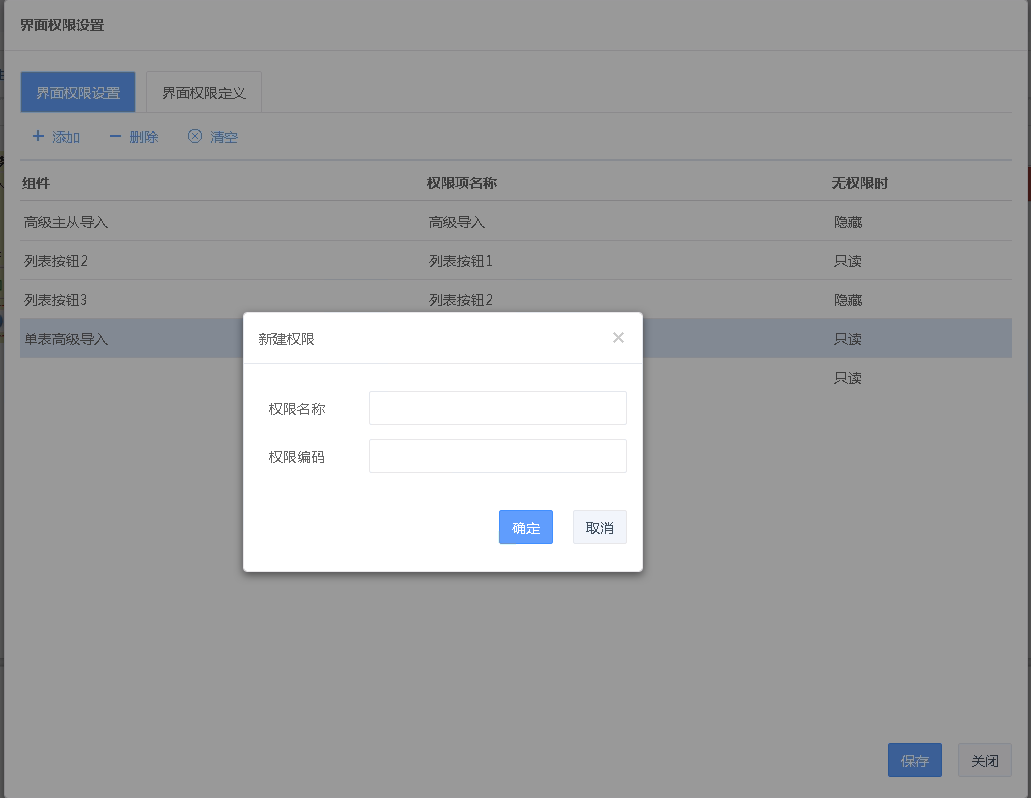The width and height of the screenshot is (1031, 798).
Task: Highlight the 单表高级导入 row
Action: [66, 339]
